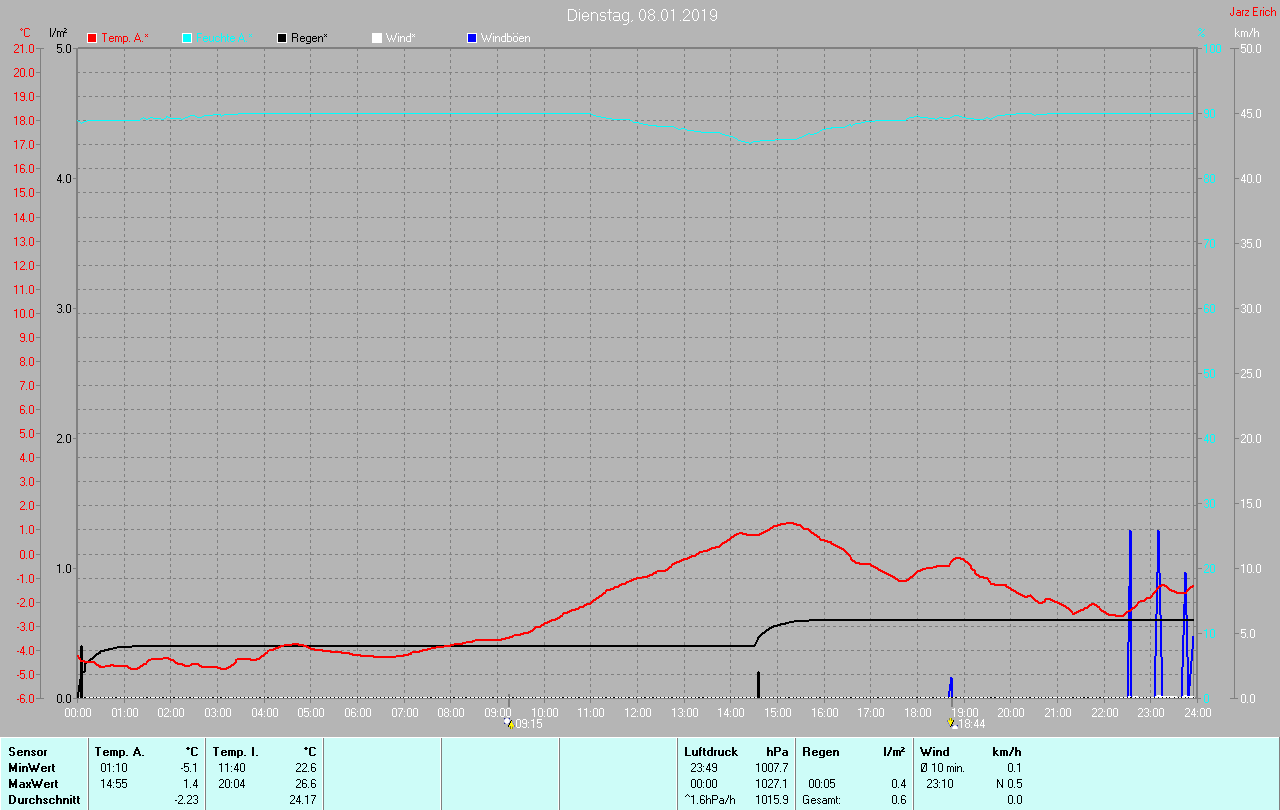This screenshot has width=1280, height=810.
Task: Click the black rain bar near 14:30
Action: 758,685
